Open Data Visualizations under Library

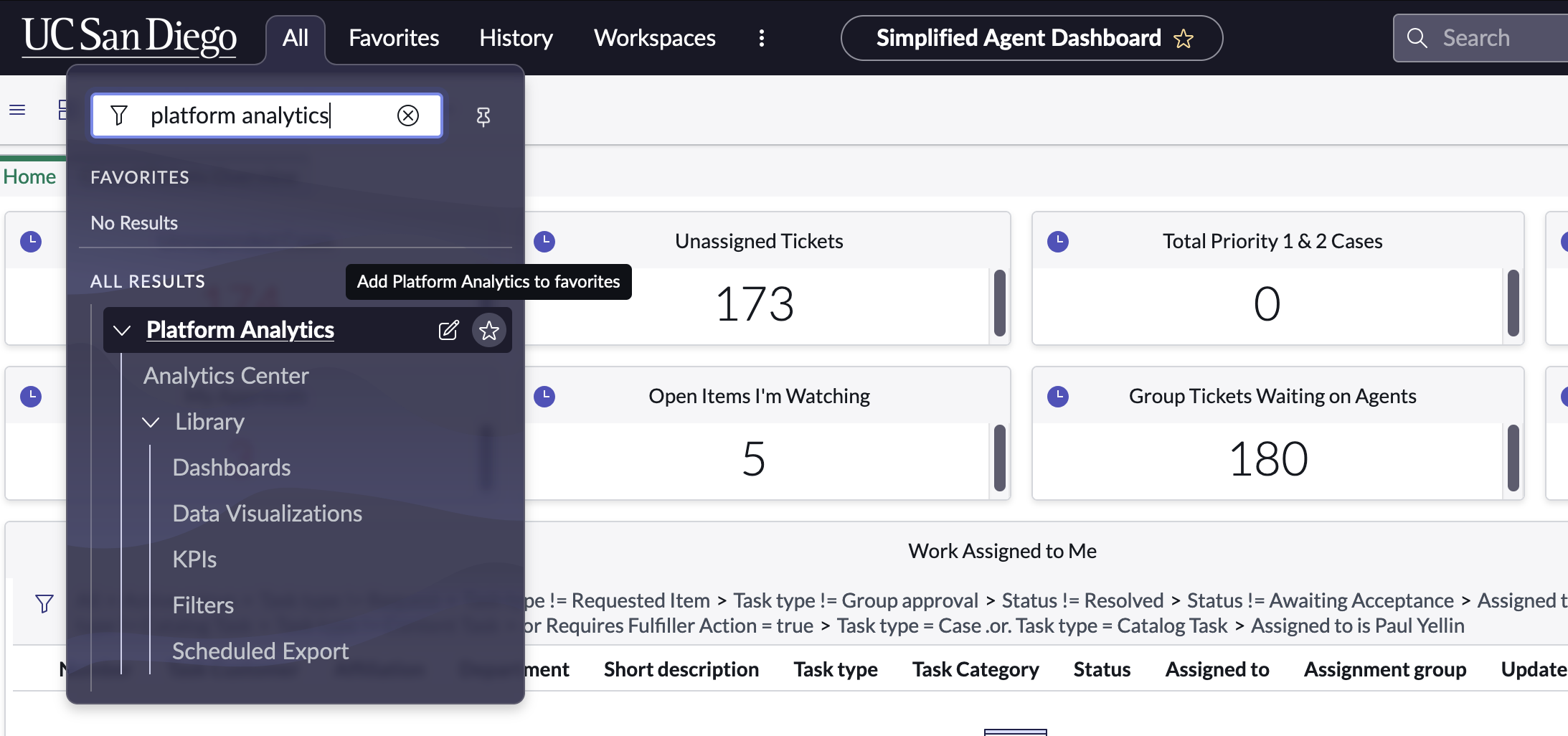pos(268,514)
